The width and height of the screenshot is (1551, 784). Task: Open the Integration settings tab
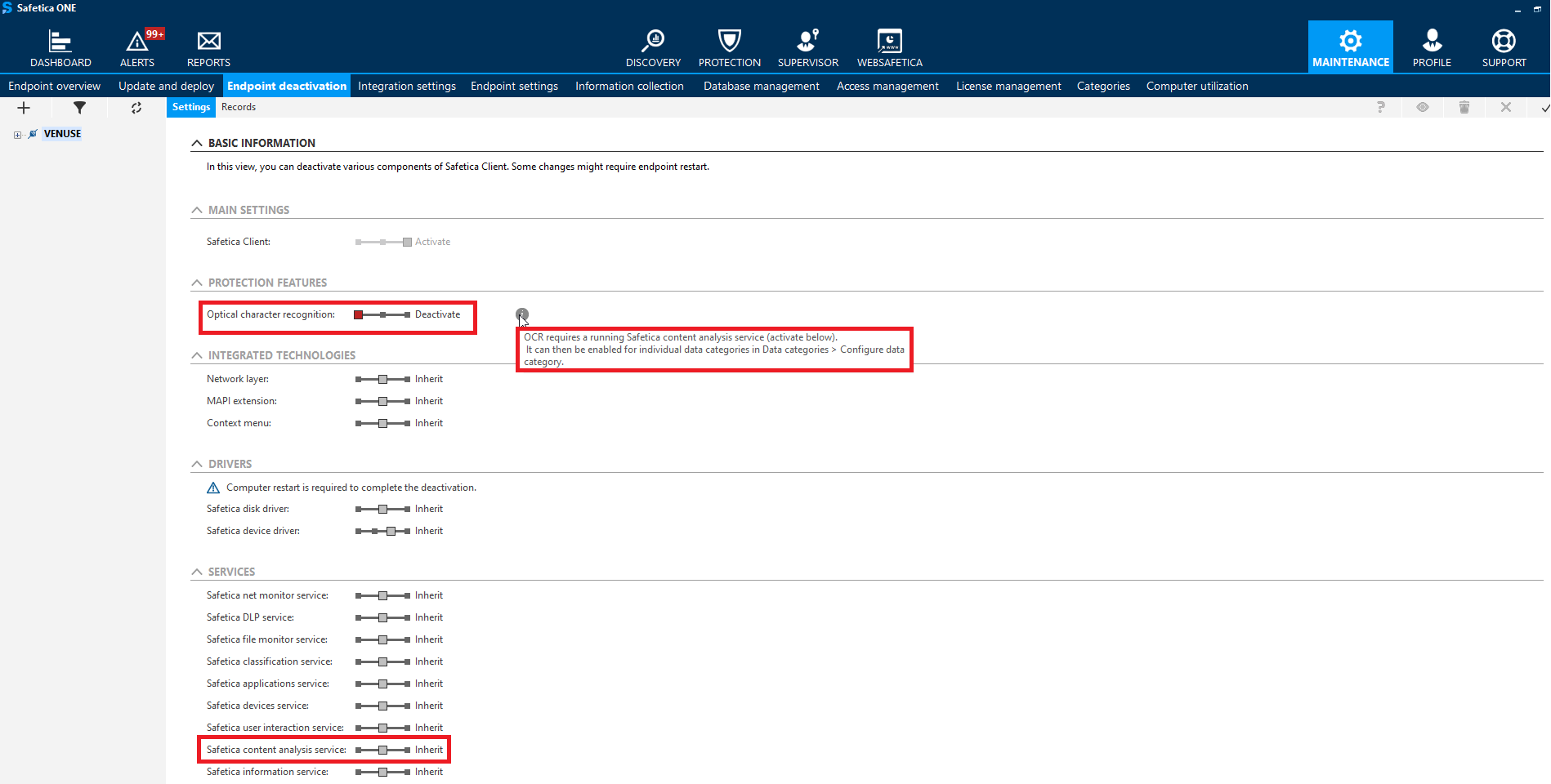click(407, 86)
